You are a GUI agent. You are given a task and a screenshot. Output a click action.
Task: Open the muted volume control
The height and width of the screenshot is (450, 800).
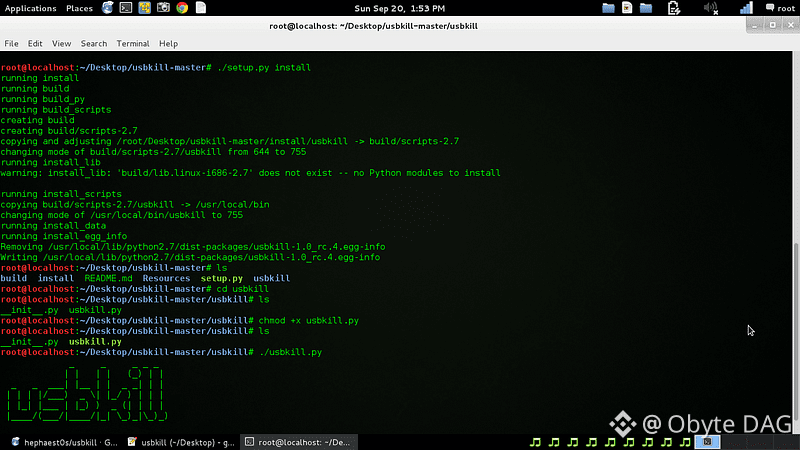(x=711, y=8)
